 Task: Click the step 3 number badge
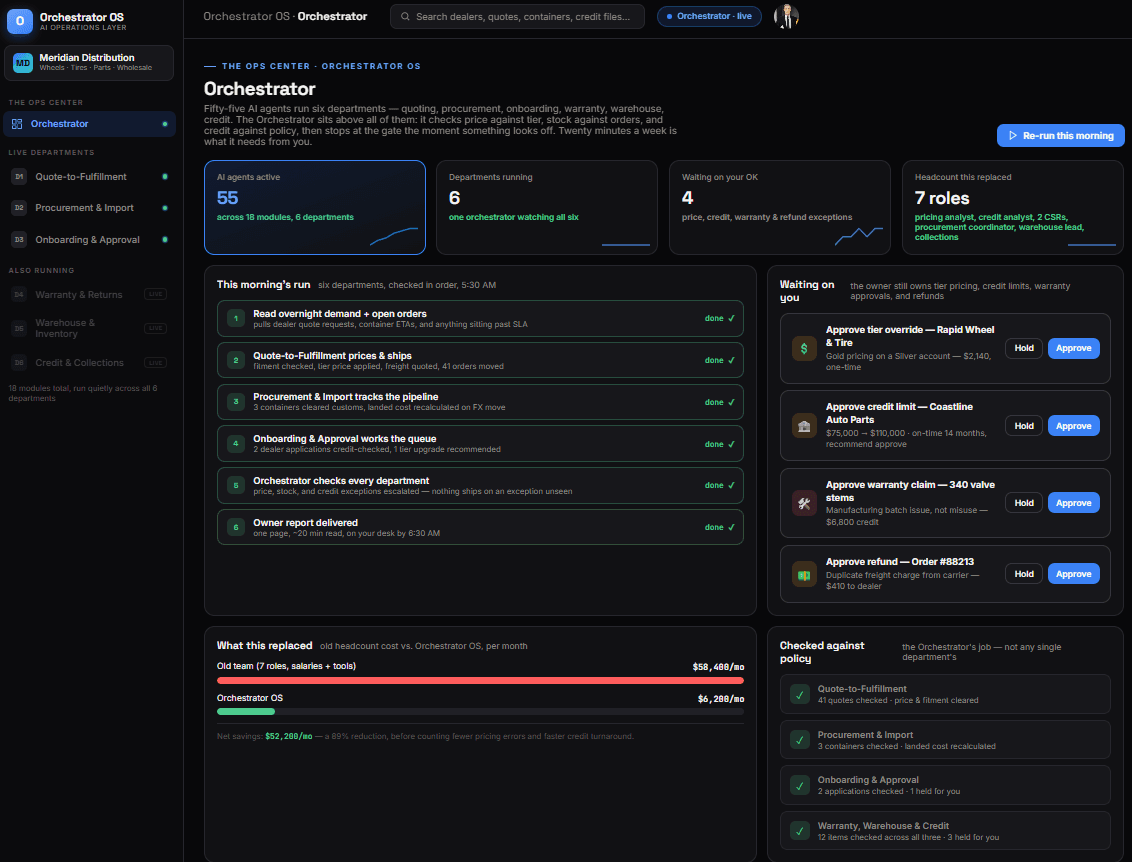click(236, 402)
